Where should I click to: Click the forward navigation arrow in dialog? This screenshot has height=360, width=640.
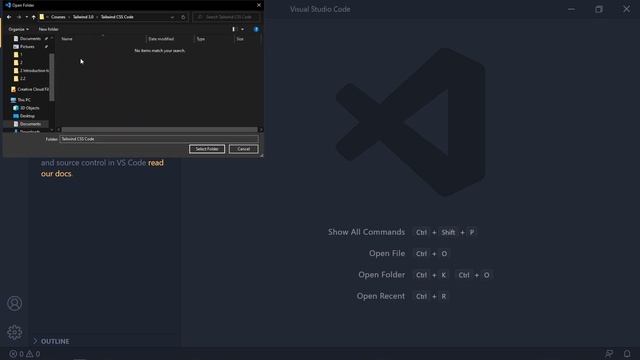(19, 17)
